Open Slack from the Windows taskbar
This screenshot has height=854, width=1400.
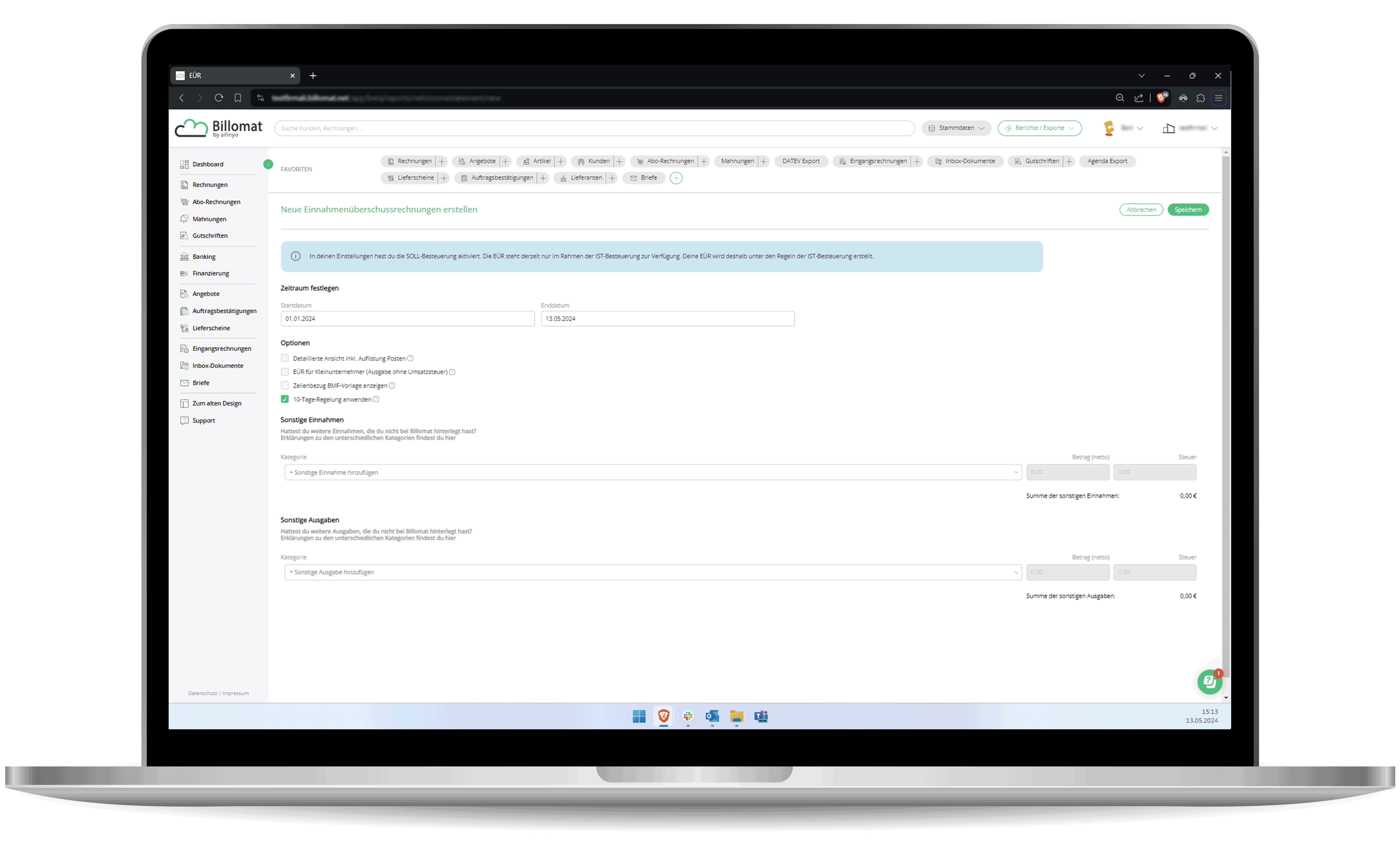pos(687,716)
